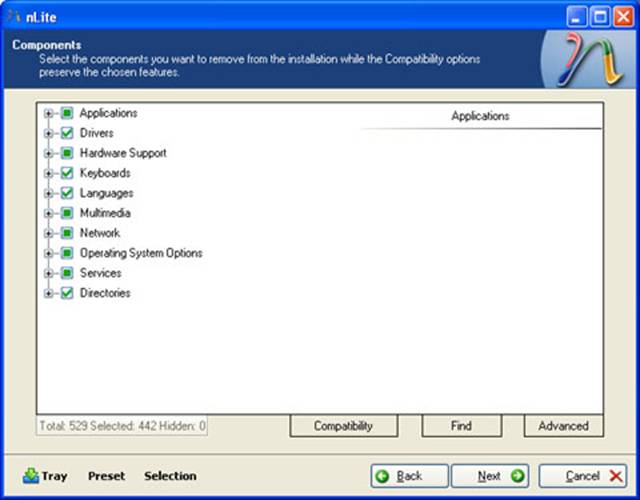640x500 pixels.
Task: Expand the Services tree node
Action: pyautogui.click(x=48, y=273)
